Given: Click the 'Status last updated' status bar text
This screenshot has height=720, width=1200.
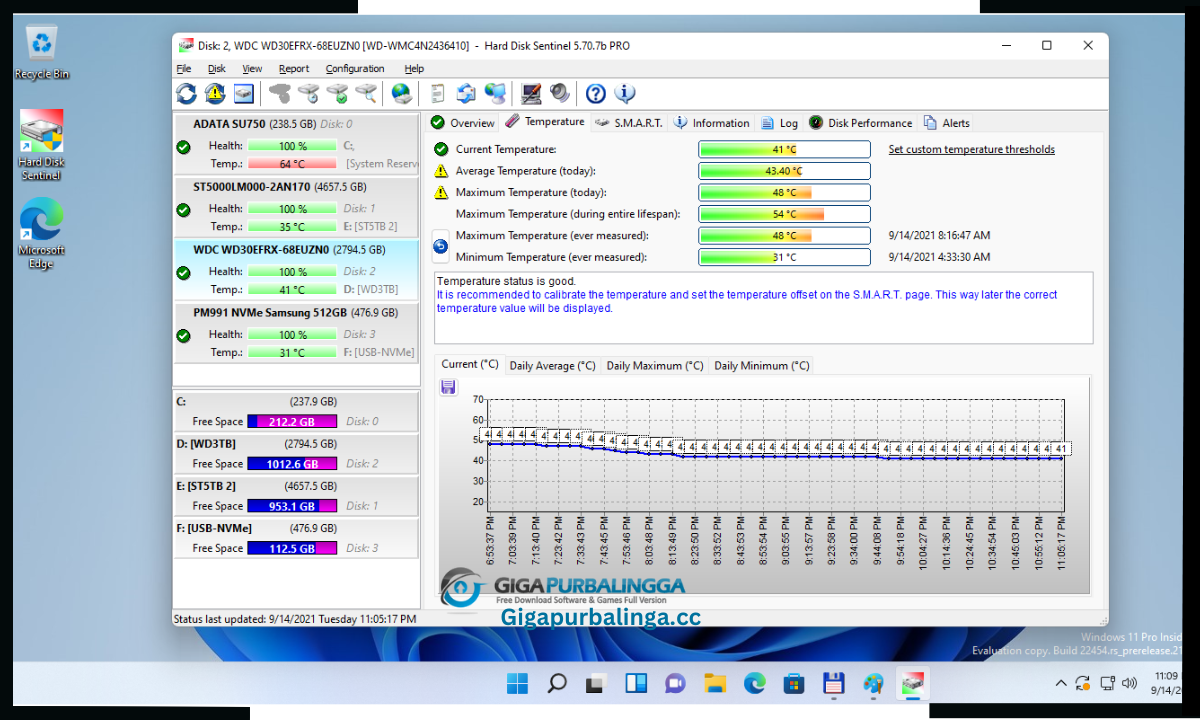Looking at the screenshot, I should [295, 619].
